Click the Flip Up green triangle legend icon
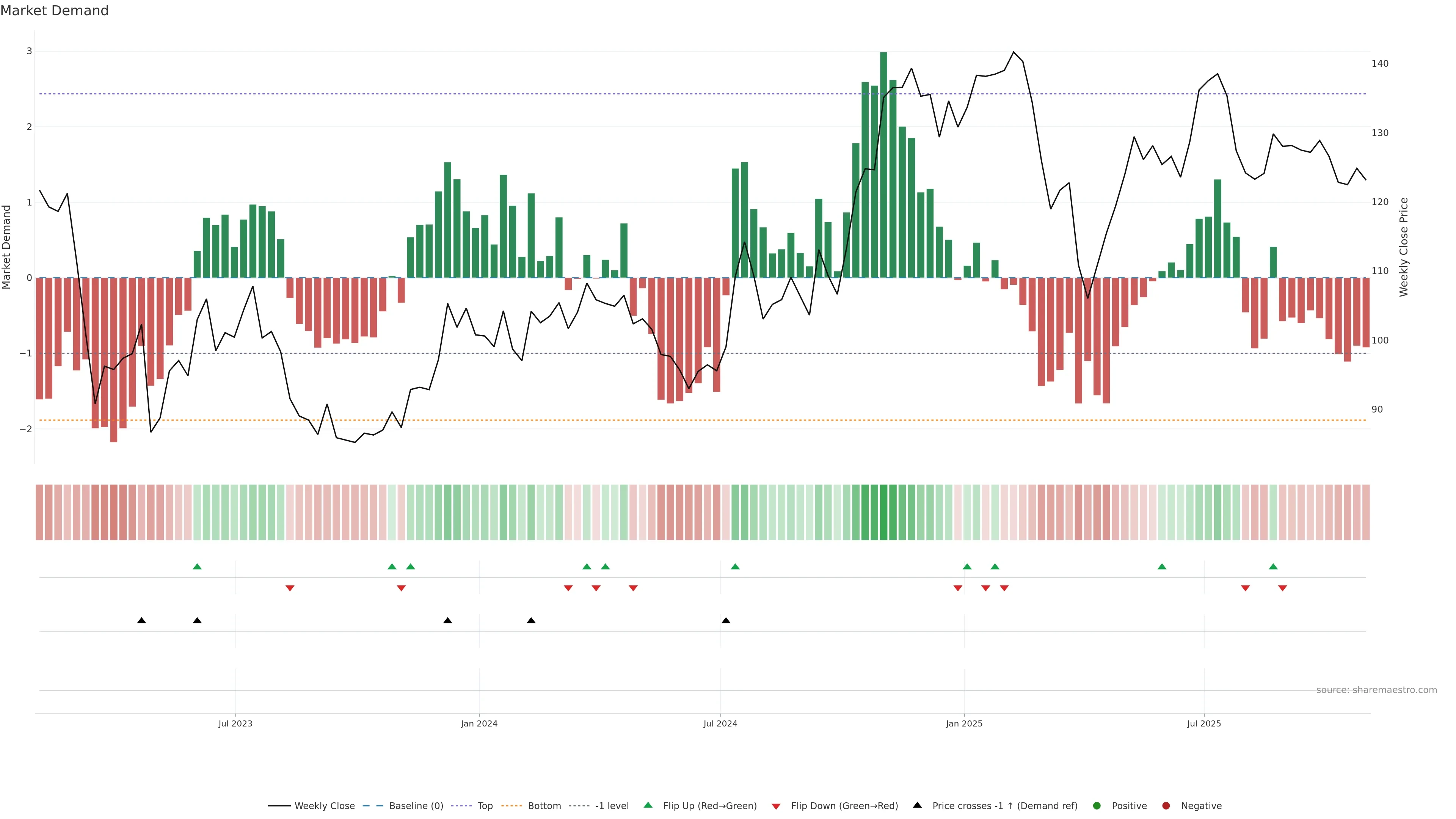 coord(648,805)
